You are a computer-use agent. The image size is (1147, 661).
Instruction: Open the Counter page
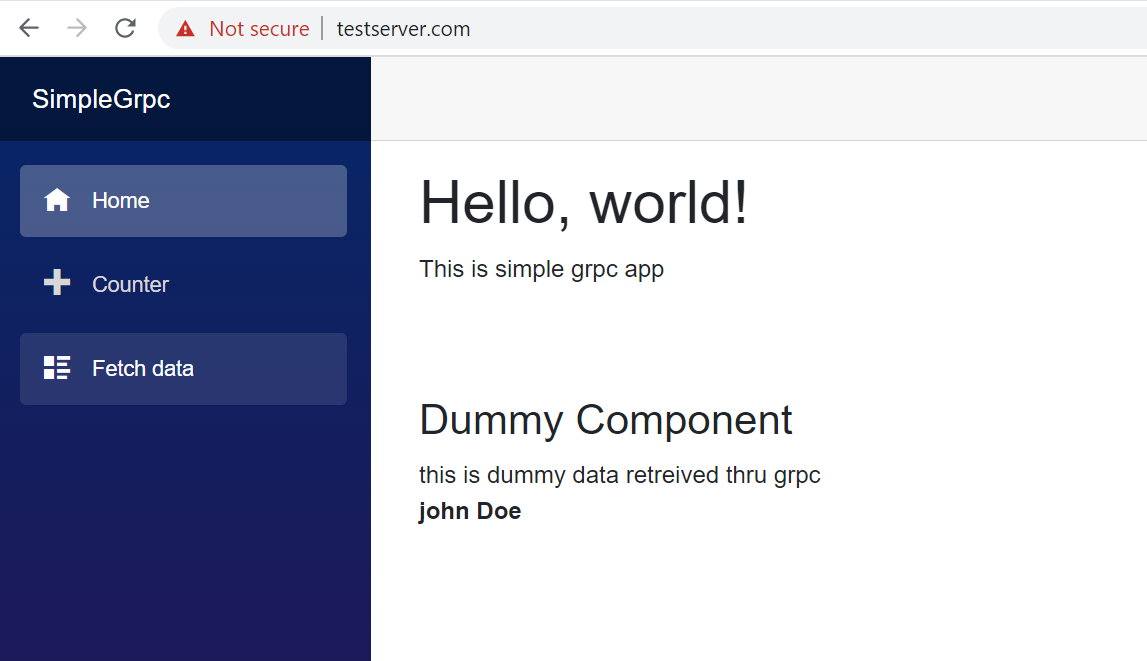[131, 284]
